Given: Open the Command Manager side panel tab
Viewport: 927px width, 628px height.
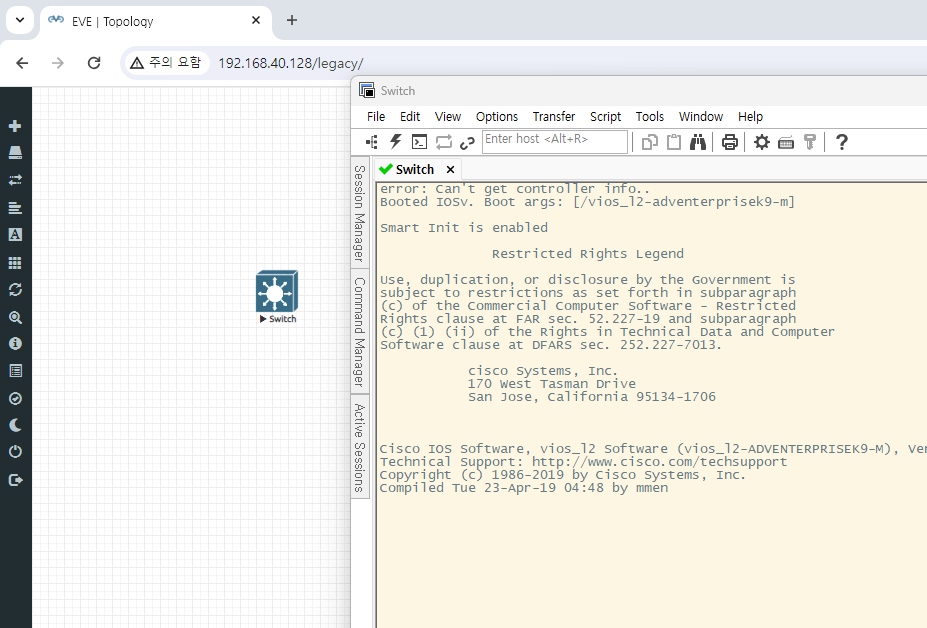Looking at the screenshot, I should 359,332.
